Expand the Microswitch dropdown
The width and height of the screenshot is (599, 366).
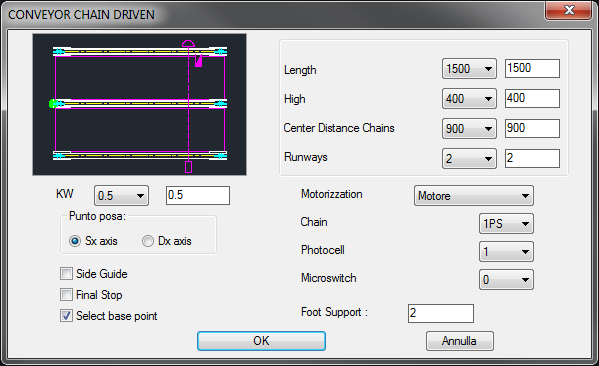click(x=506, y=279)
